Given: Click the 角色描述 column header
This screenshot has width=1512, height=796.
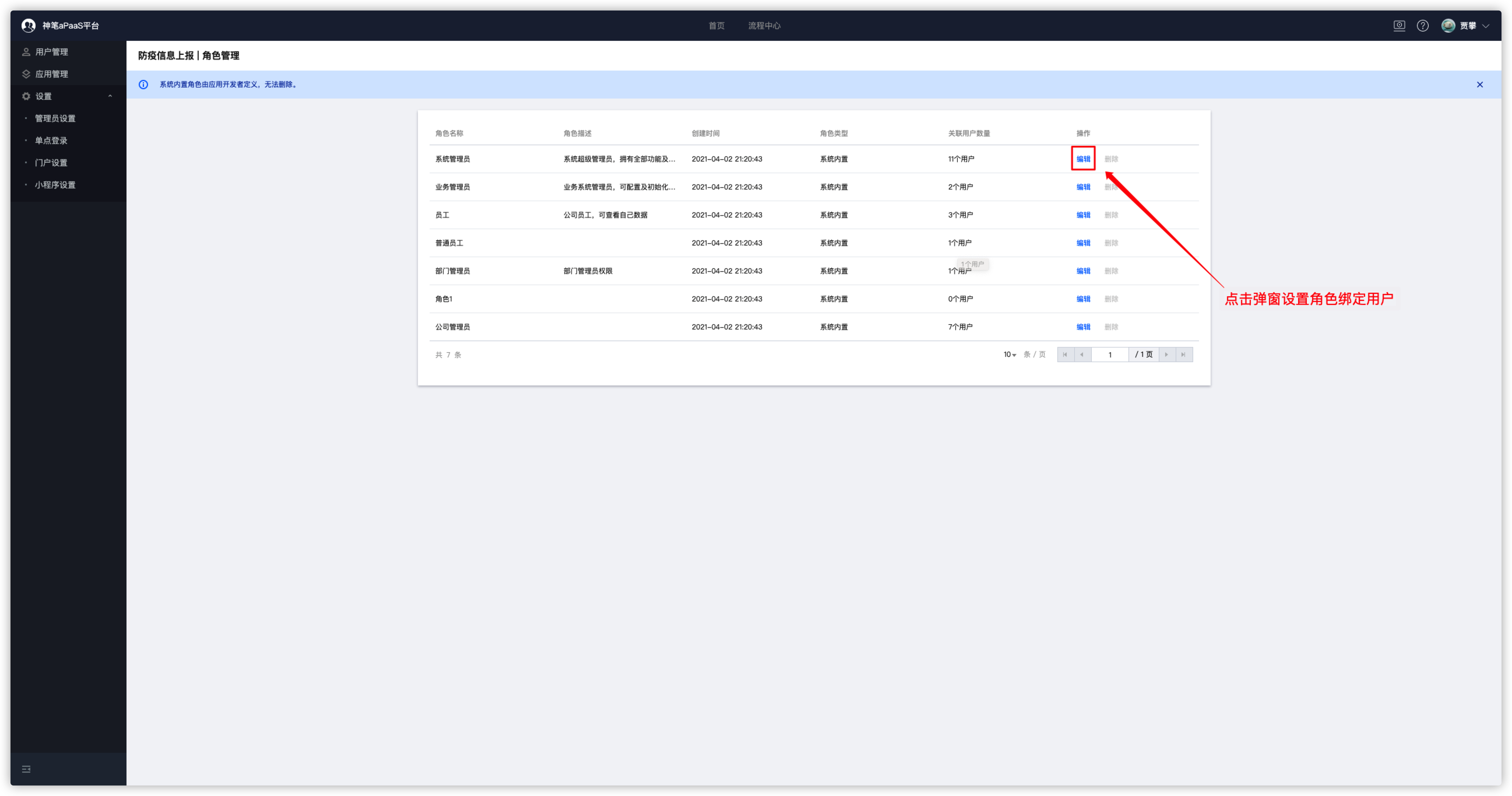Looking at the screenshot, I should click(x=577, y=133).
